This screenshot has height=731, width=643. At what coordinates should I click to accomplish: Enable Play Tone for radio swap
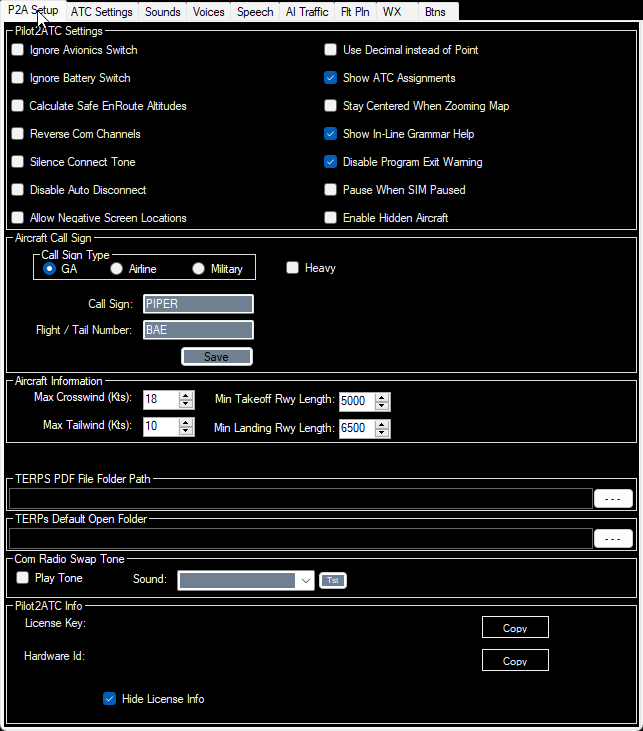[22, 578]
